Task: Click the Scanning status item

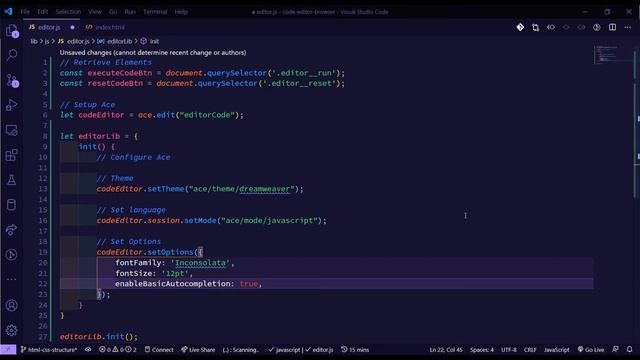Action: 241,349
